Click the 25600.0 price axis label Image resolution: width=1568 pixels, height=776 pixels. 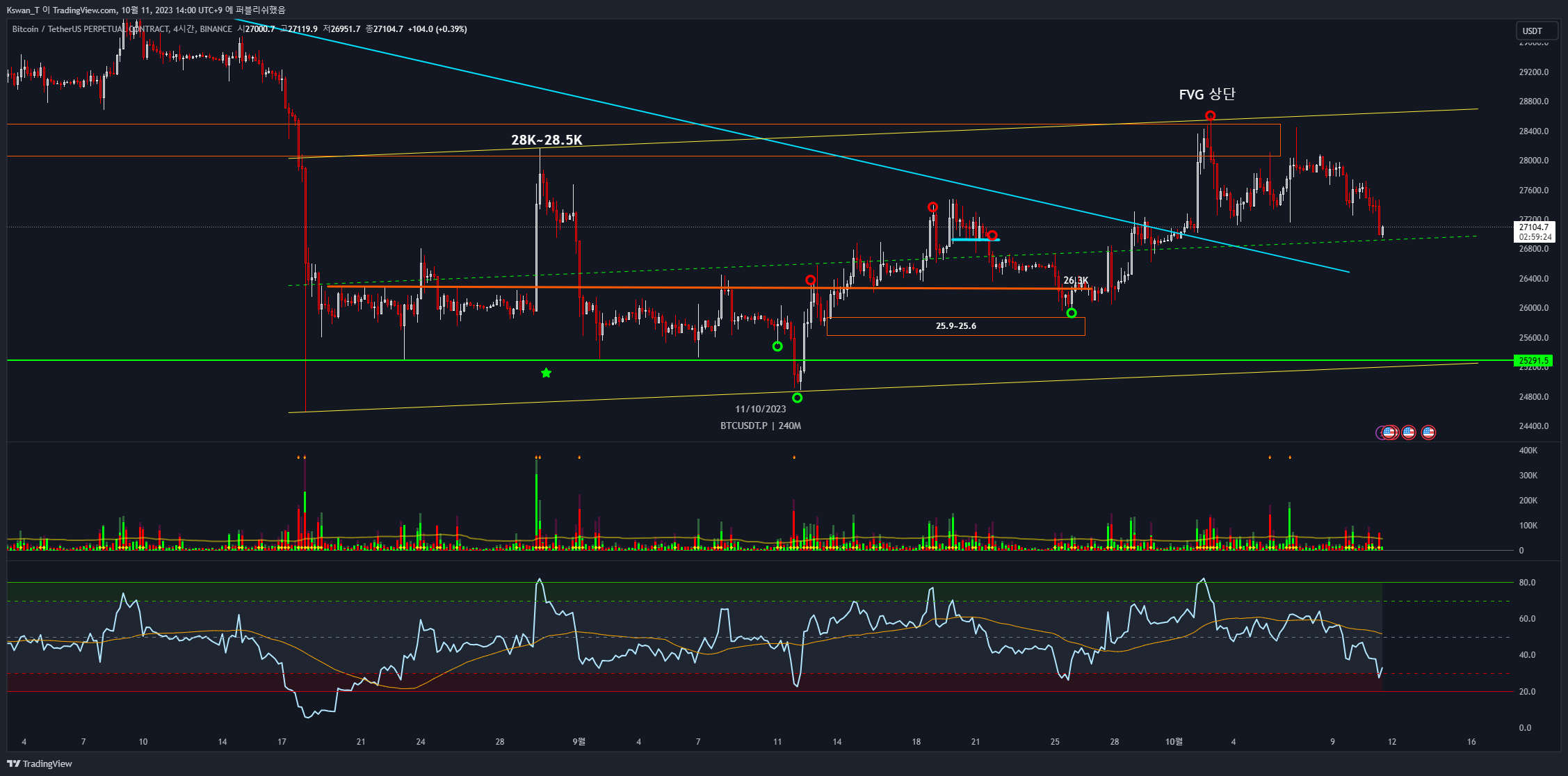coord(1534,337)
